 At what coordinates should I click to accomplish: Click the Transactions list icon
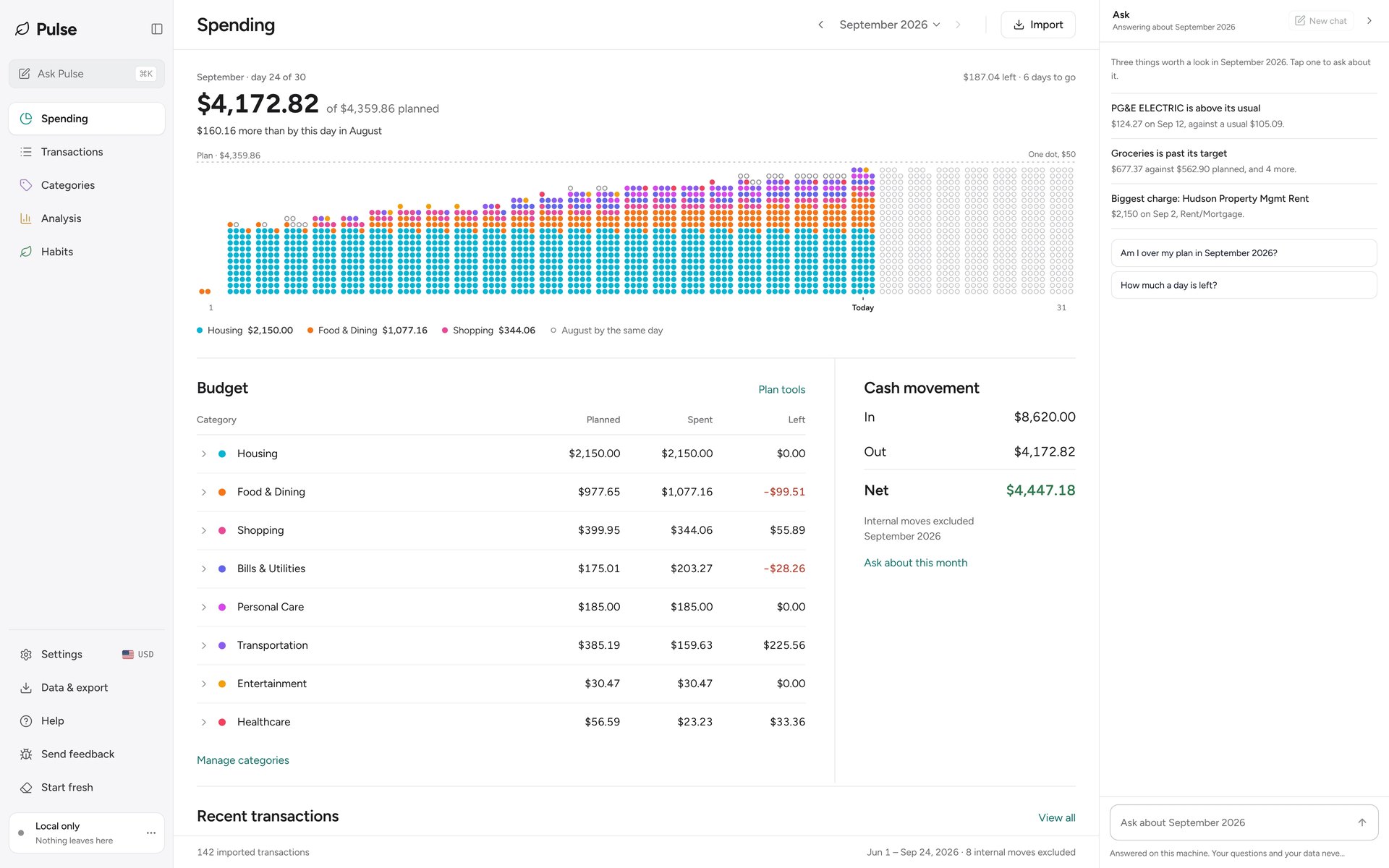26,152
